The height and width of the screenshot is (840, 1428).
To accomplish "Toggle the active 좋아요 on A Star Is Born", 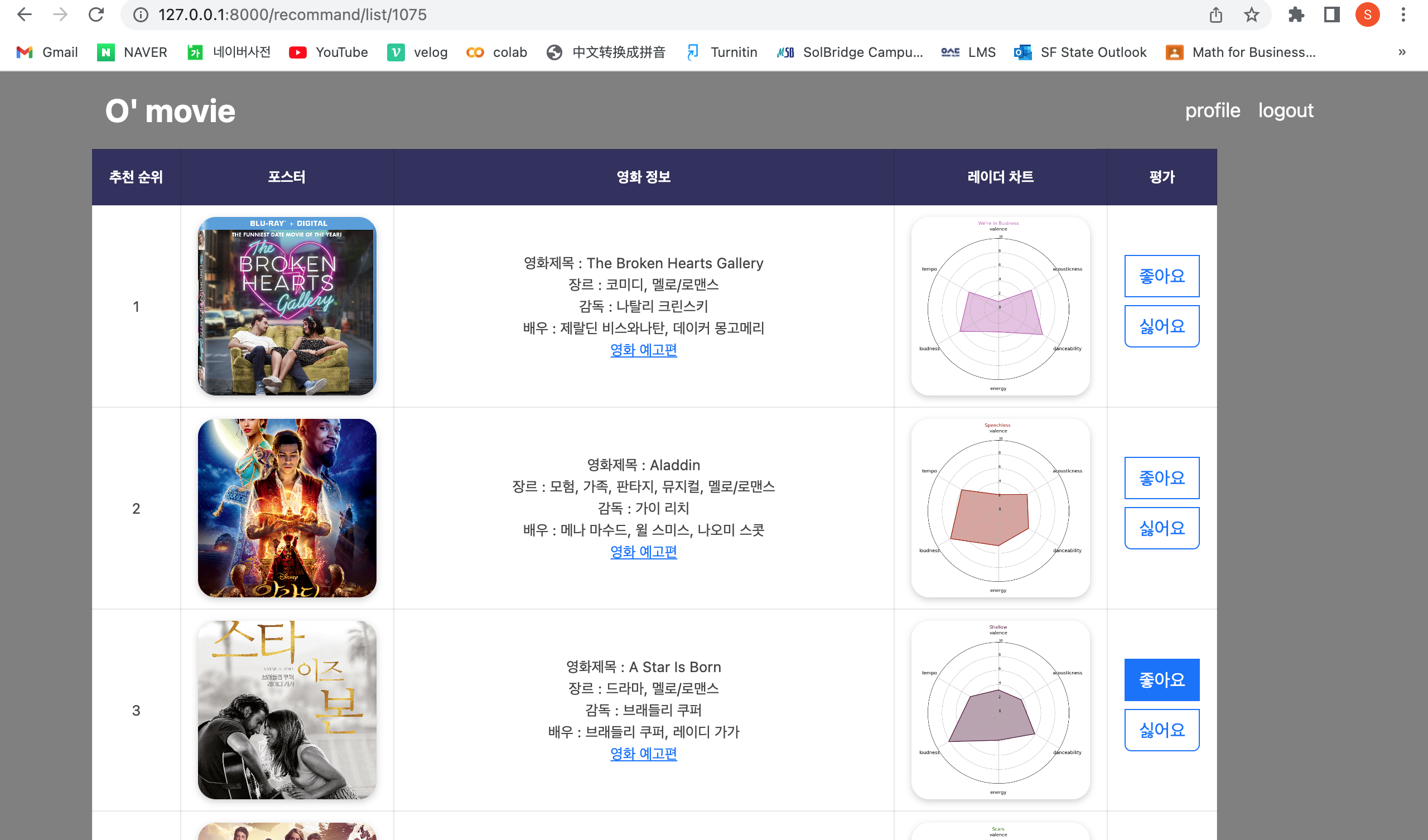I will pyautogui.click(x=1162, y=679).
